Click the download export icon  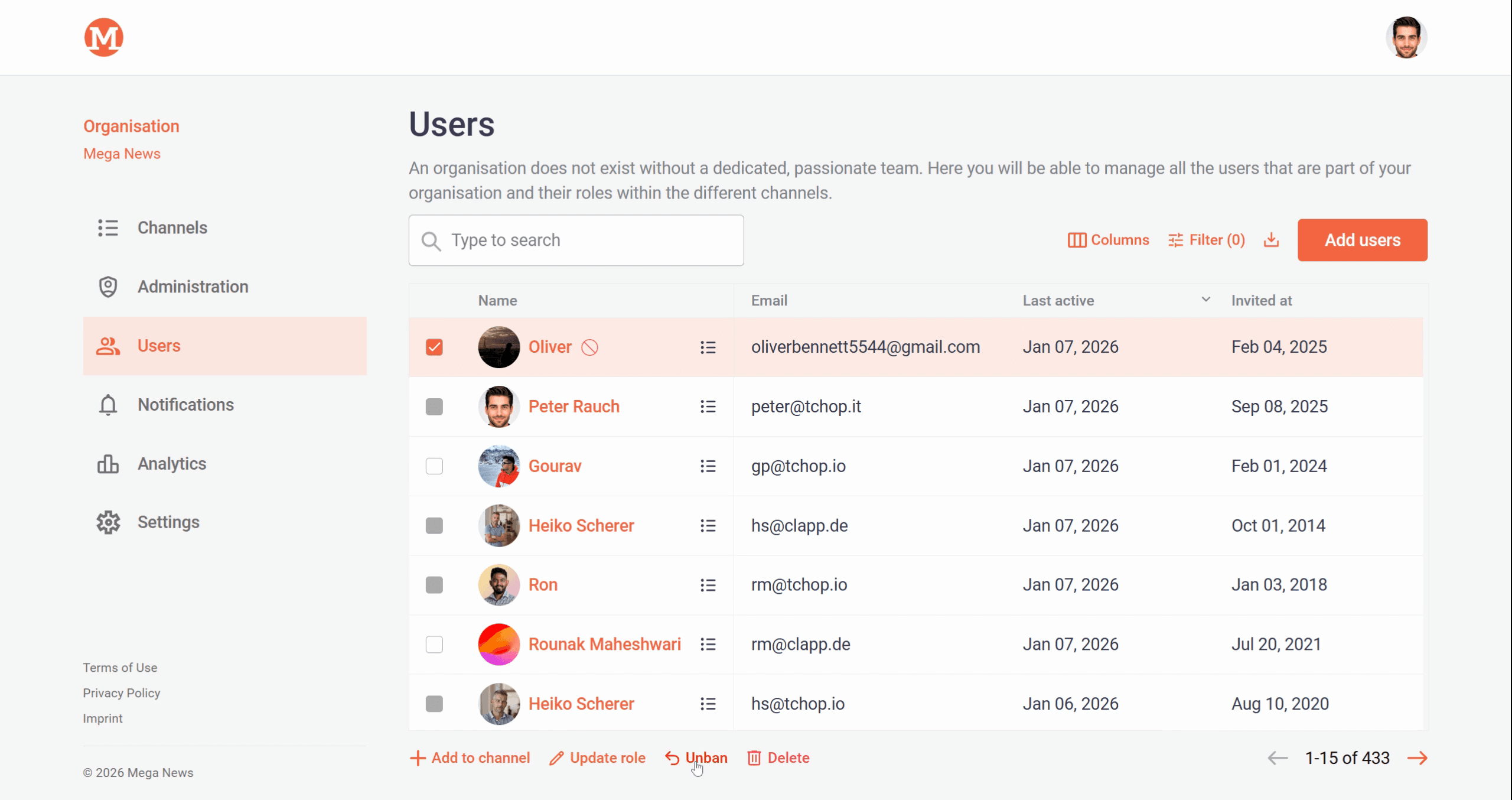click(x=1271, y=240)
